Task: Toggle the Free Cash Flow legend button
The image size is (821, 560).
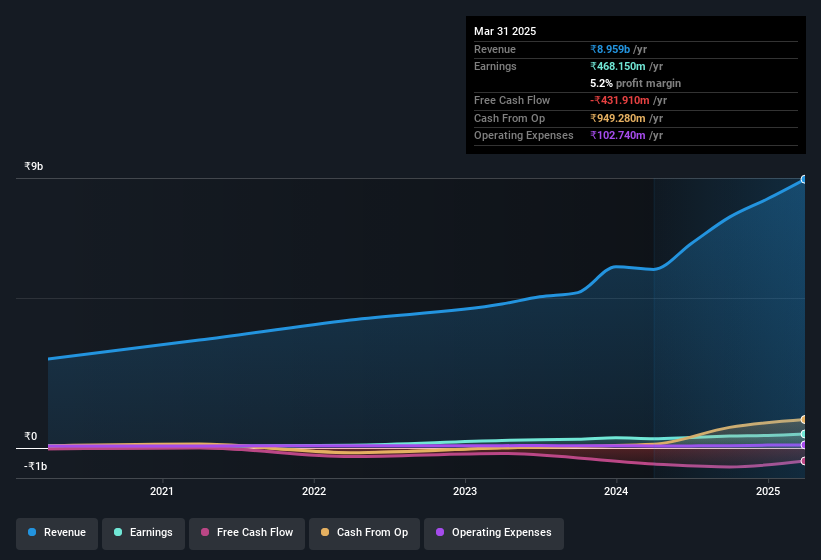Action: [247, 533]
